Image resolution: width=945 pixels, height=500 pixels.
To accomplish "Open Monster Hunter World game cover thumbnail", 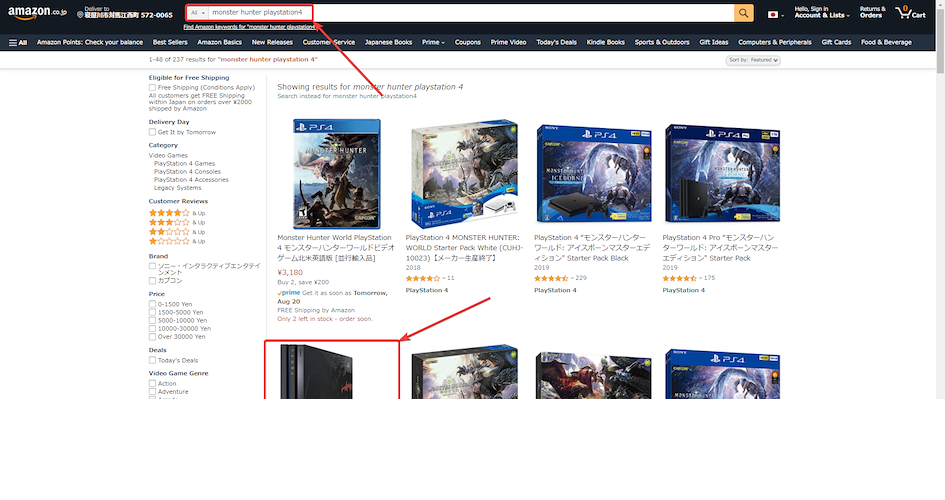I will coord(336,174).
